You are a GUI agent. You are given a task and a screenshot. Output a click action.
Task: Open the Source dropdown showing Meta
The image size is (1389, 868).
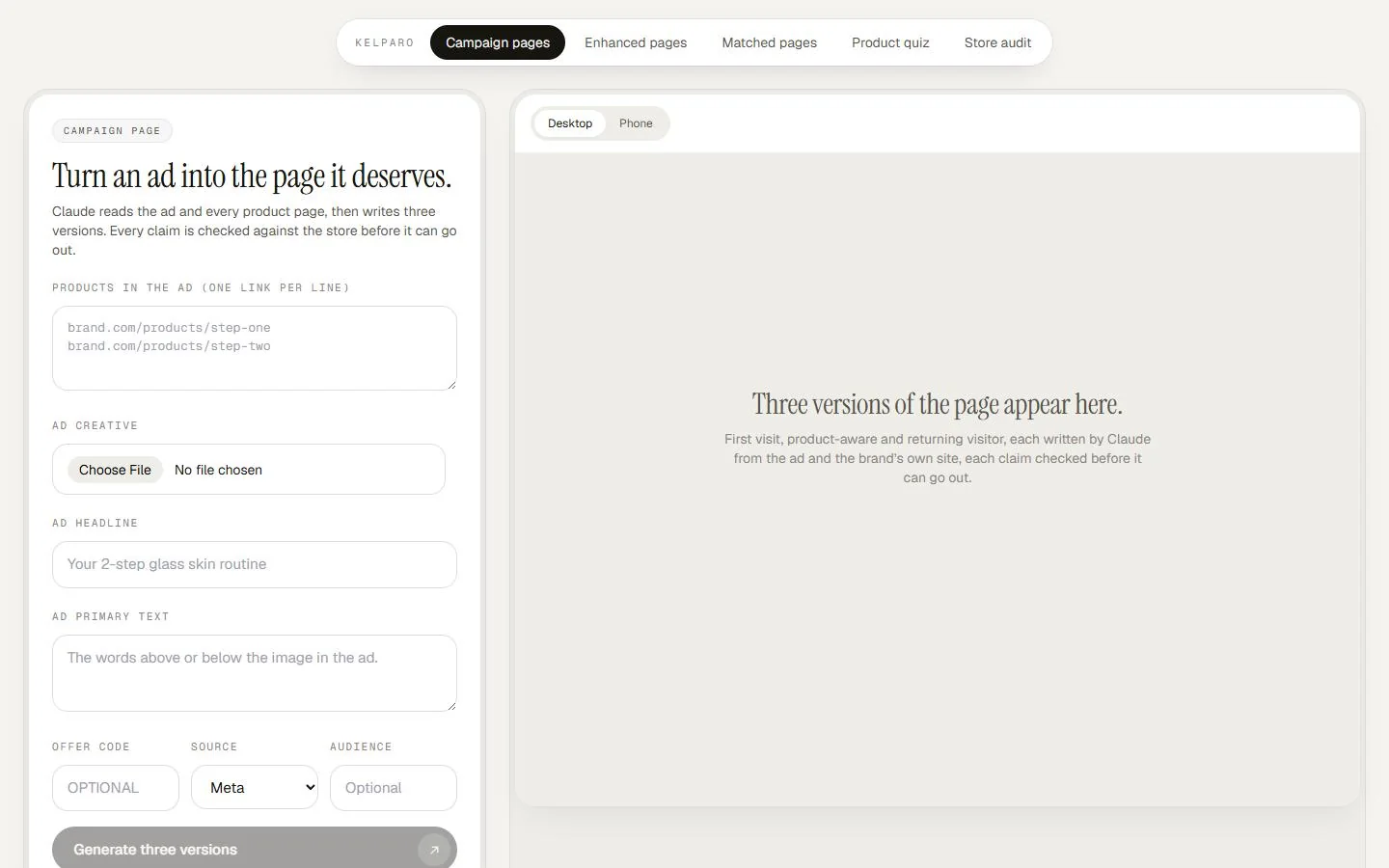tap(255, 788)
